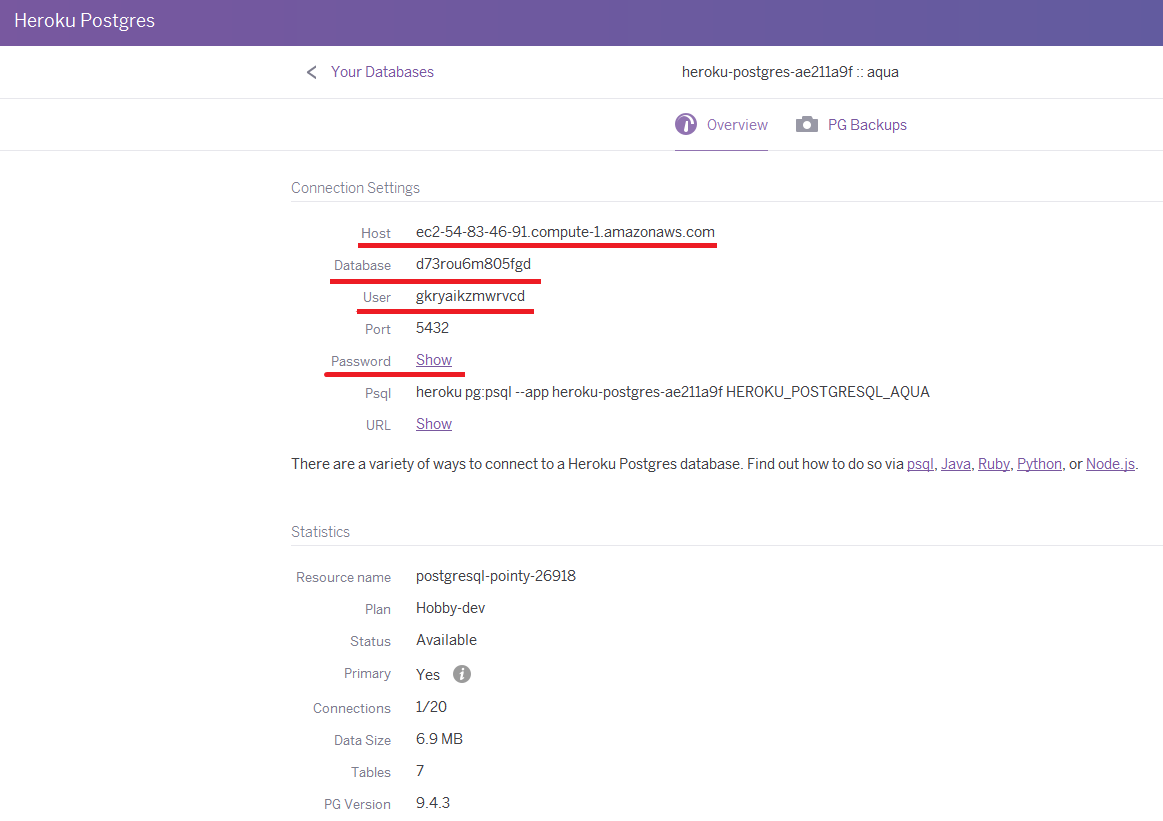Click the Host label
The height and width of the screenshot is (821, 1163).
pos(375,234)
